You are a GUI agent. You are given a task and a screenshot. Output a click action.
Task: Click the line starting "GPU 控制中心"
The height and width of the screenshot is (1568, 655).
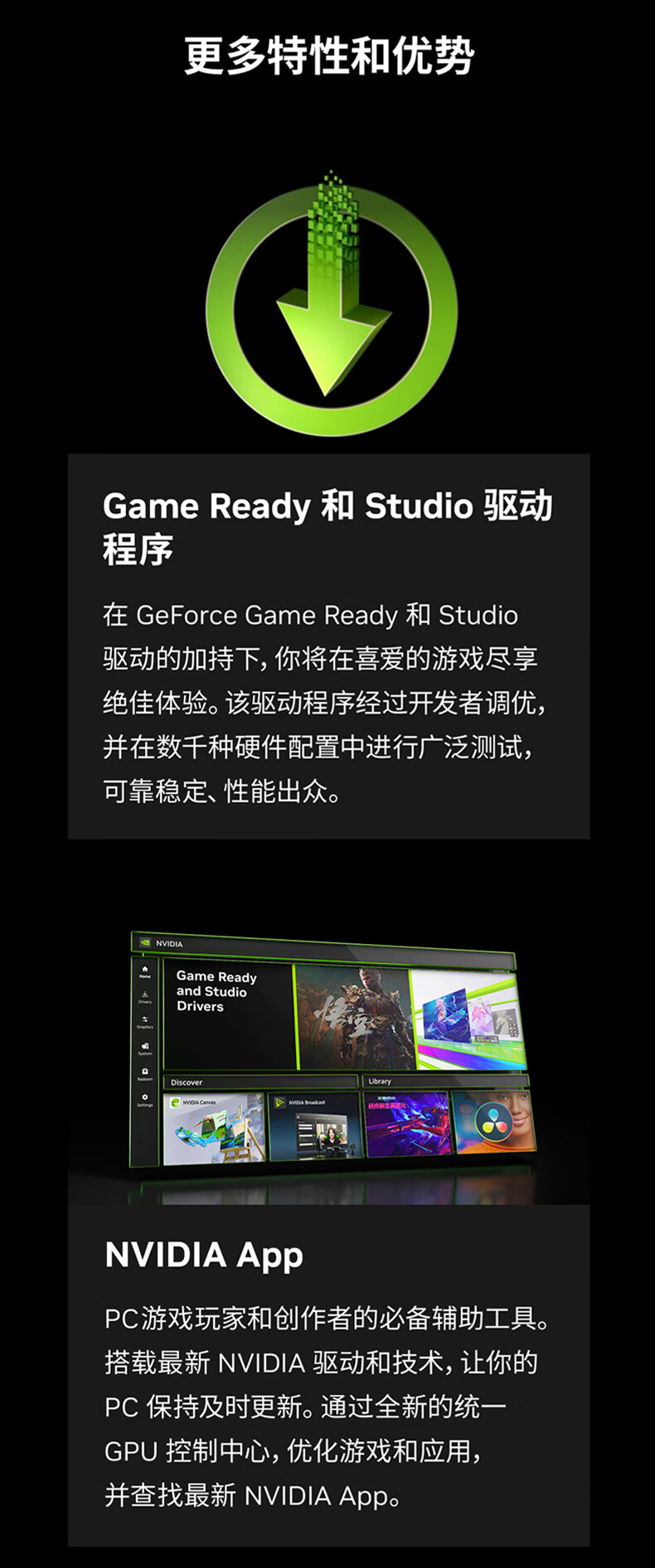coord(293,1451)
